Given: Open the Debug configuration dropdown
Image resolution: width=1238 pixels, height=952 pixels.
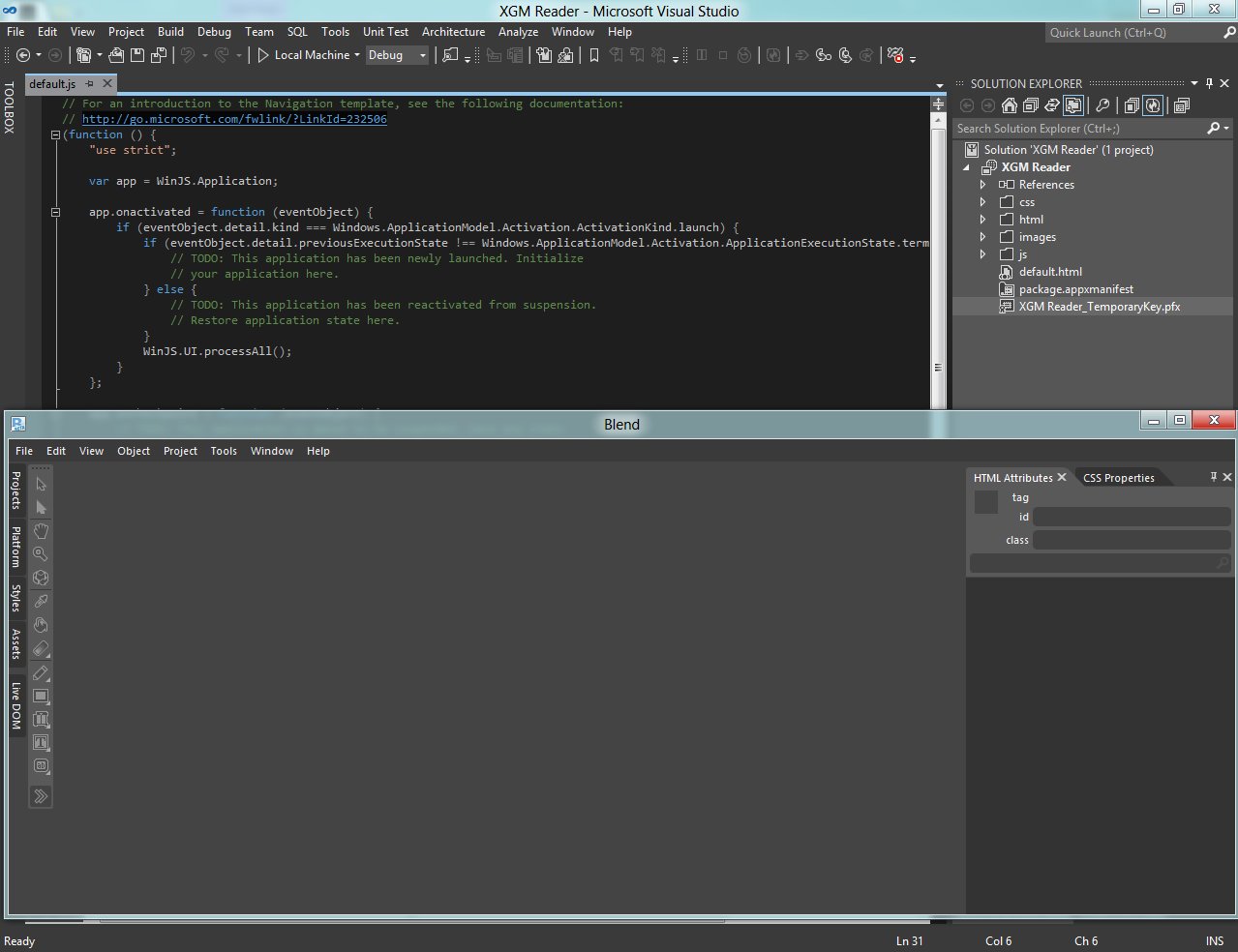Looking at the screenshot, I should 397,56.
